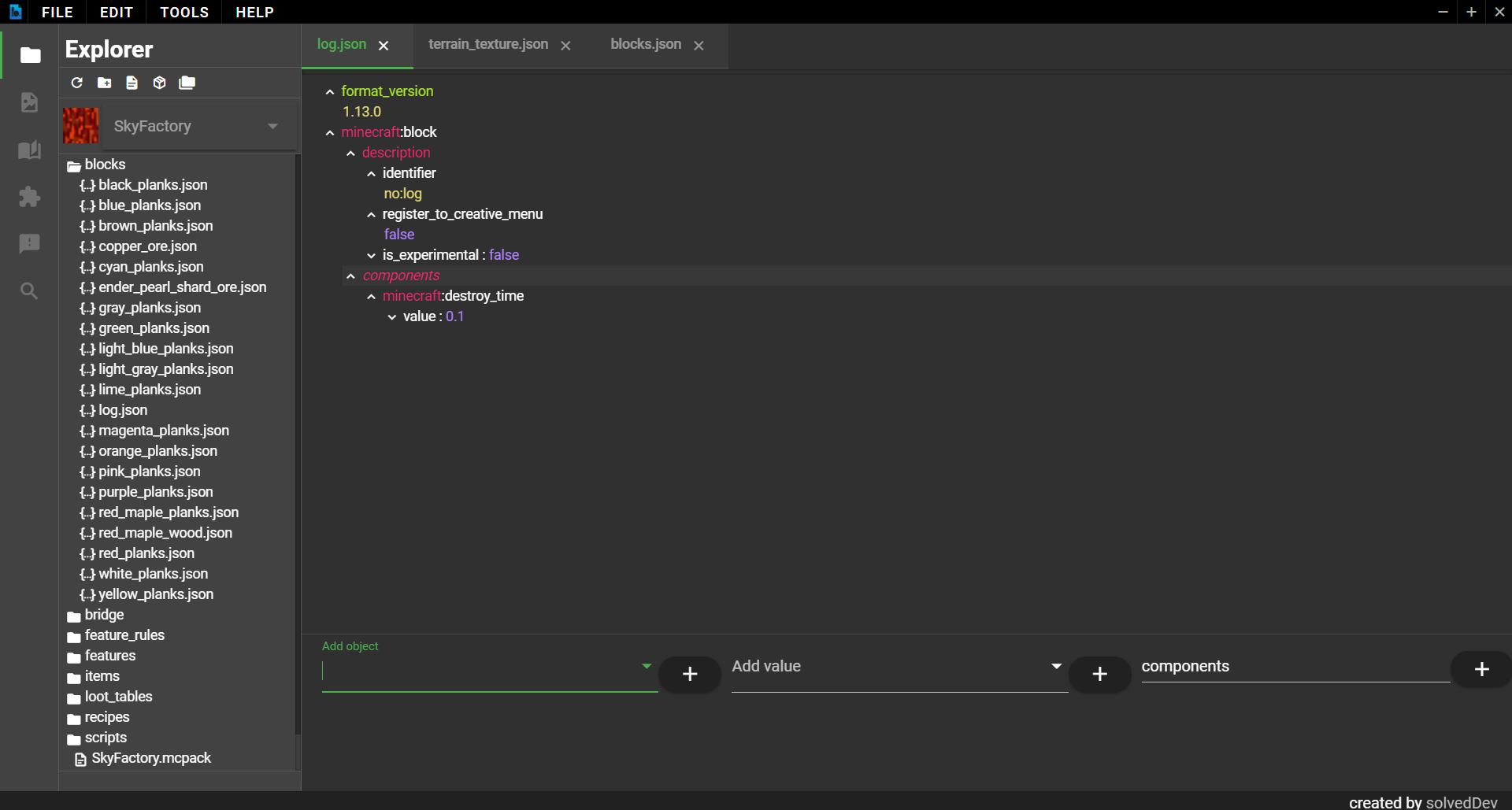Create a new file using the document icon

131,83
